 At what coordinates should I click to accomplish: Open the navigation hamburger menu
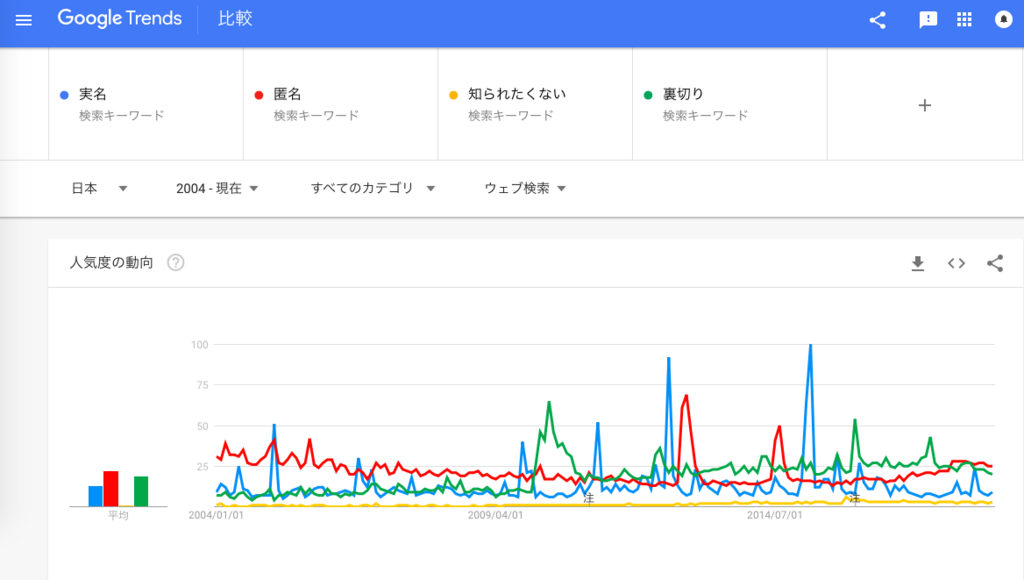point(23,18)
